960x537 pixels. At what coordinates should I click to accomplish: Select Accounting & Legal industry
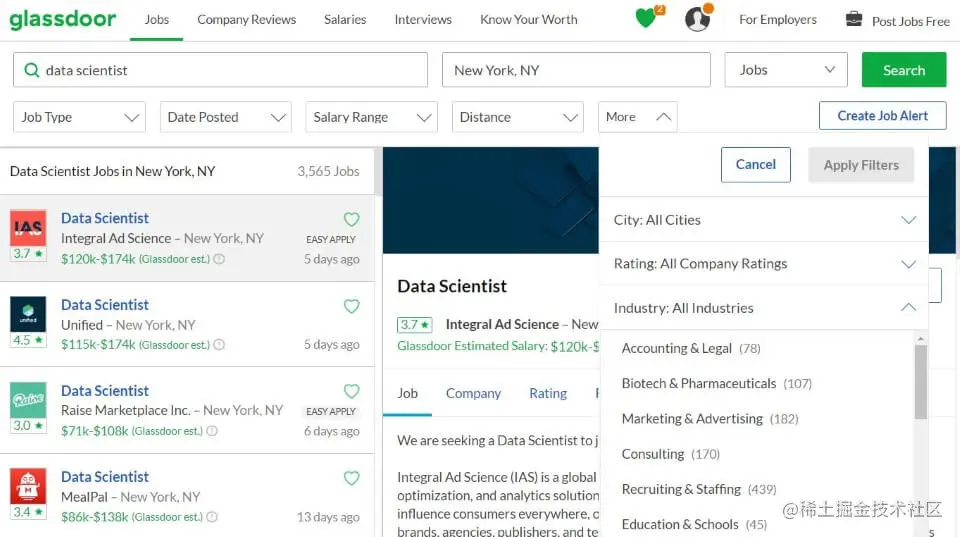tap(691, 348)
